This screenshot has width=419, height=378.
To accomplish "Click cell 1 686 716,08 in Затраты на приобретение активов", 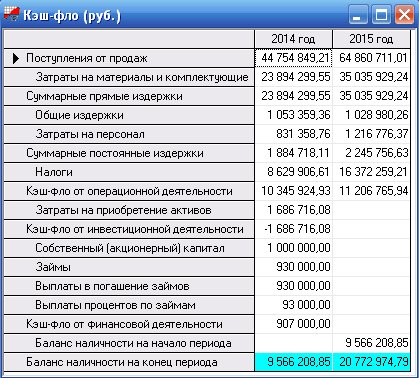I will pos(294,210).
